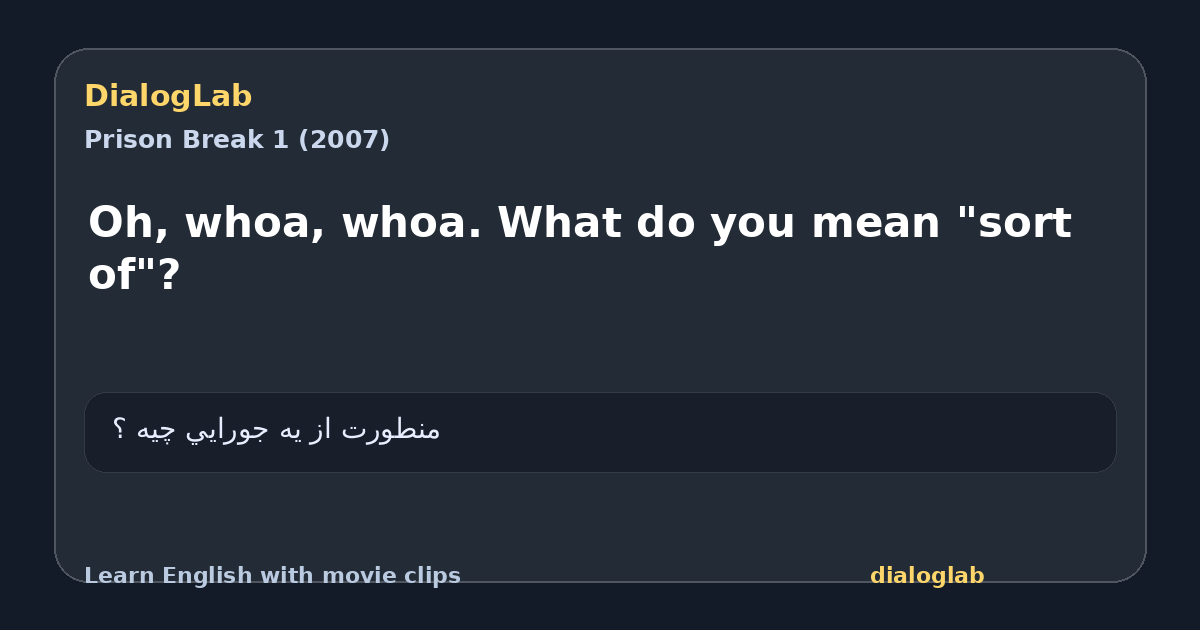Select the Persian word منظورت
Image resolution: width=1200 pixels, height=630 pixels.
click(x=391, y=430)
